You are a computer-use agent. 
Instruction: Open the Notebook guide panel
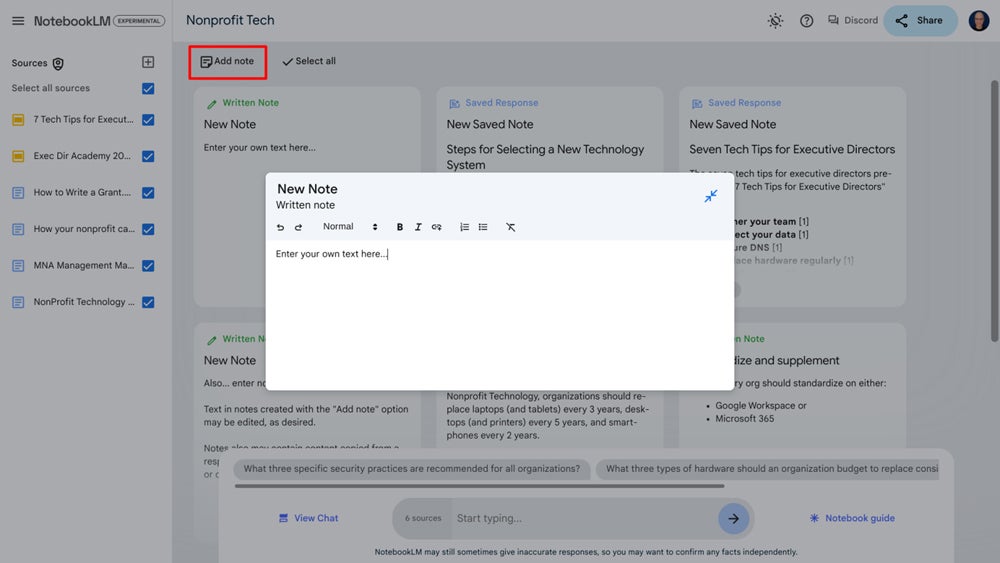pos(852,518)
